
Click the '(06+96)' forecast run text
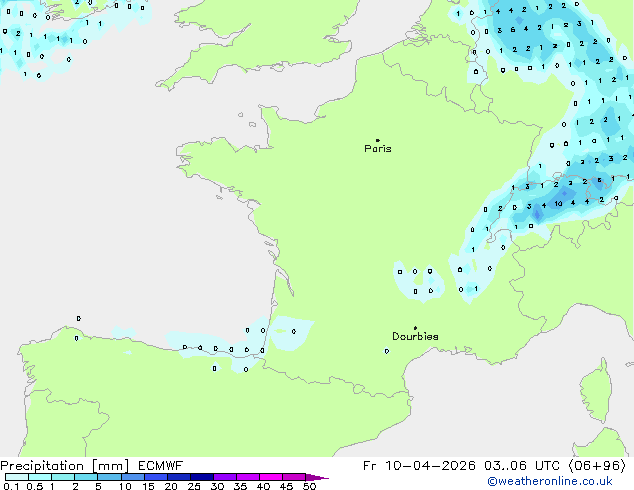[x=597, y=466]
